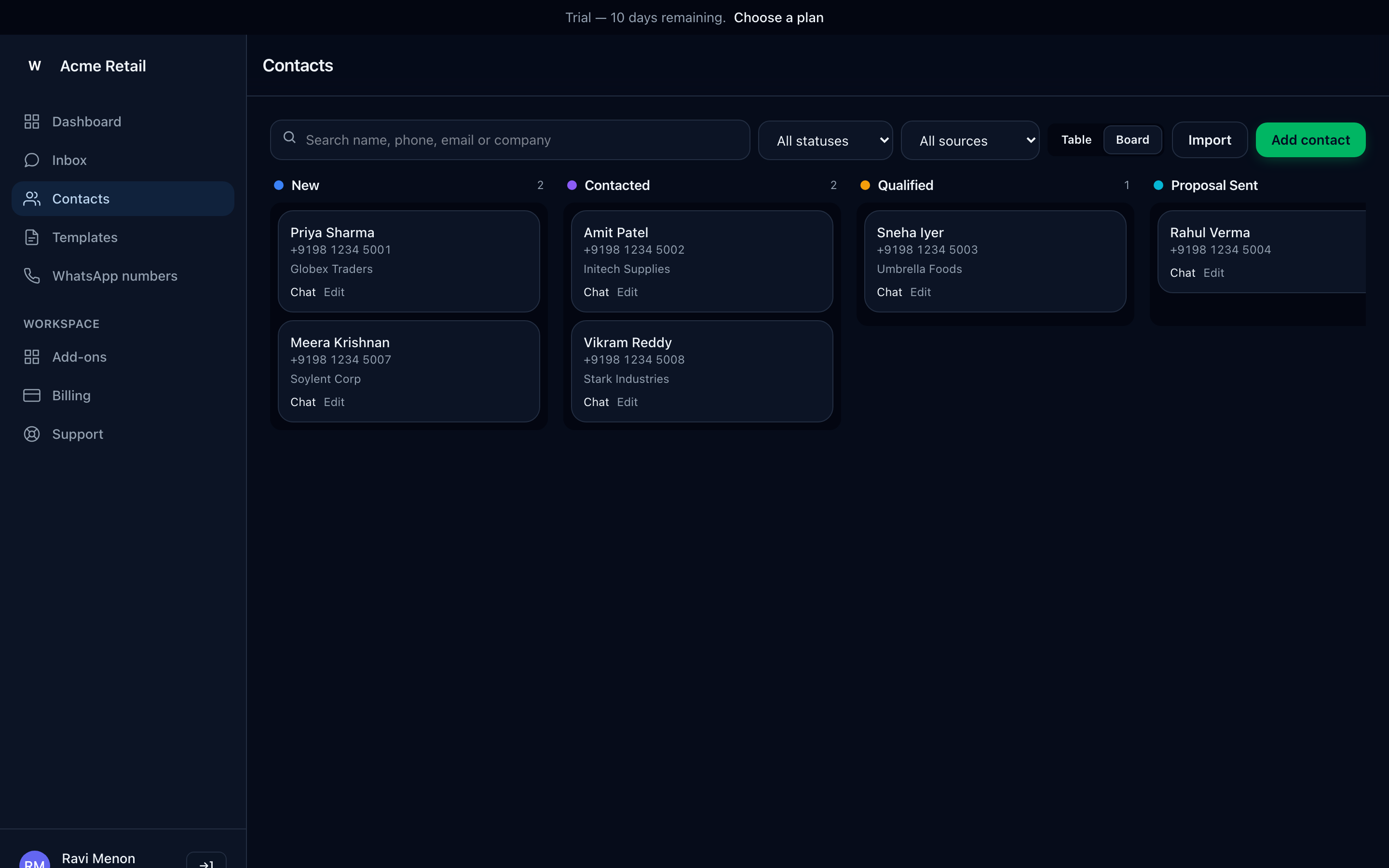Edit Amit Patel's contact
The image size is (1389, 868).
pos(627,292)
